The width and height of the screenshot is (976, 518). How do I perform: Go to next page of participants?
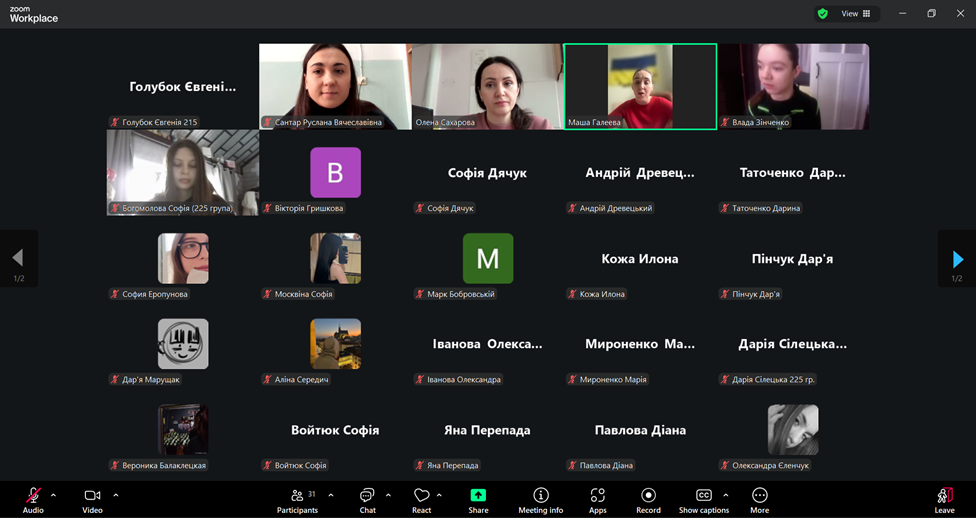(957, 259)
